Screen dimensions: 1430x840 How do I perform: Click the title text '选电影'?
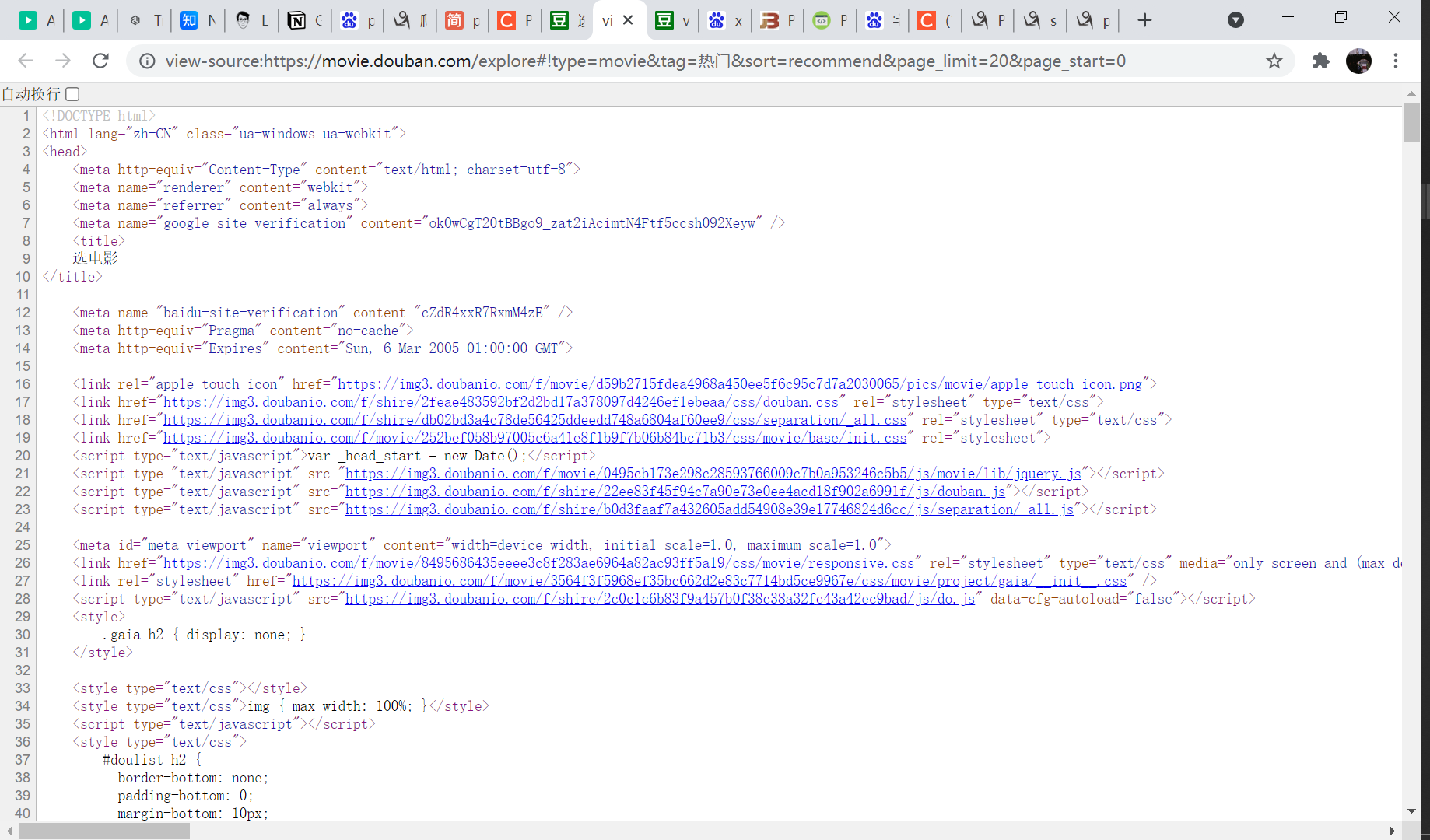coord(96,259)
